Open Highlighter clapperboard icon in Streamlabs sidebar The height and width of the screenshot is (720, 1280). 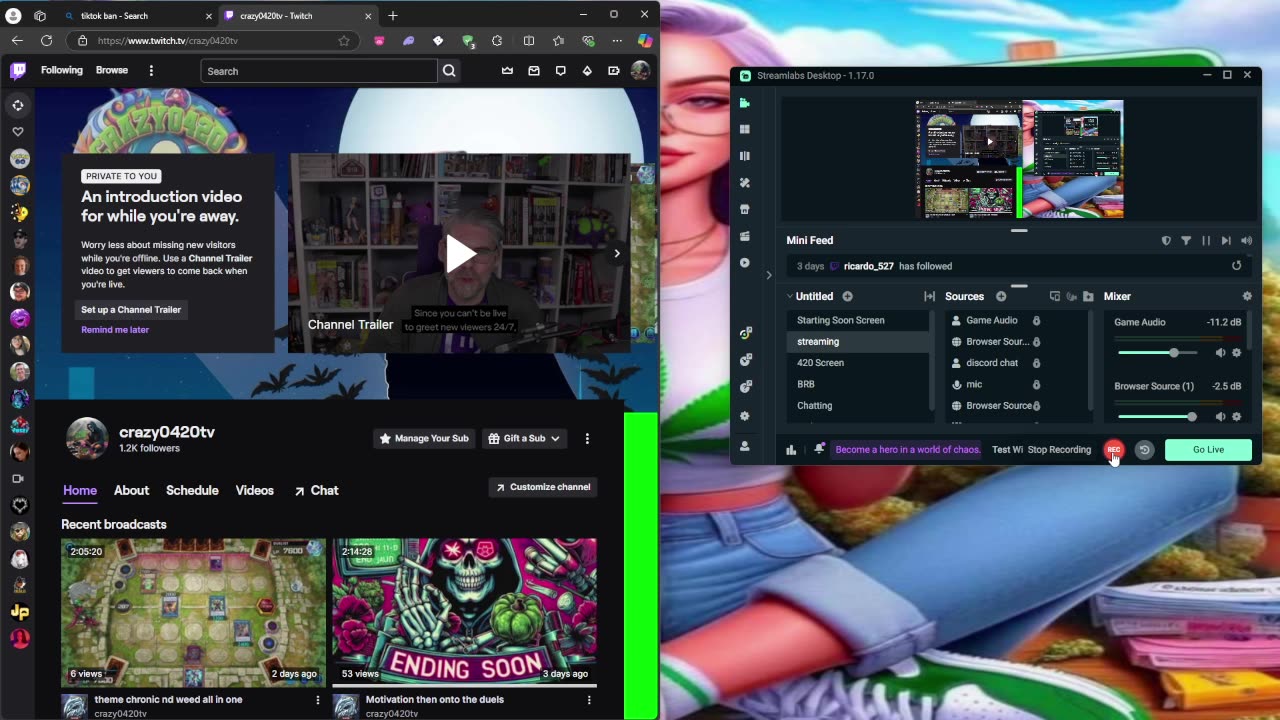click(x=744, y=236)
